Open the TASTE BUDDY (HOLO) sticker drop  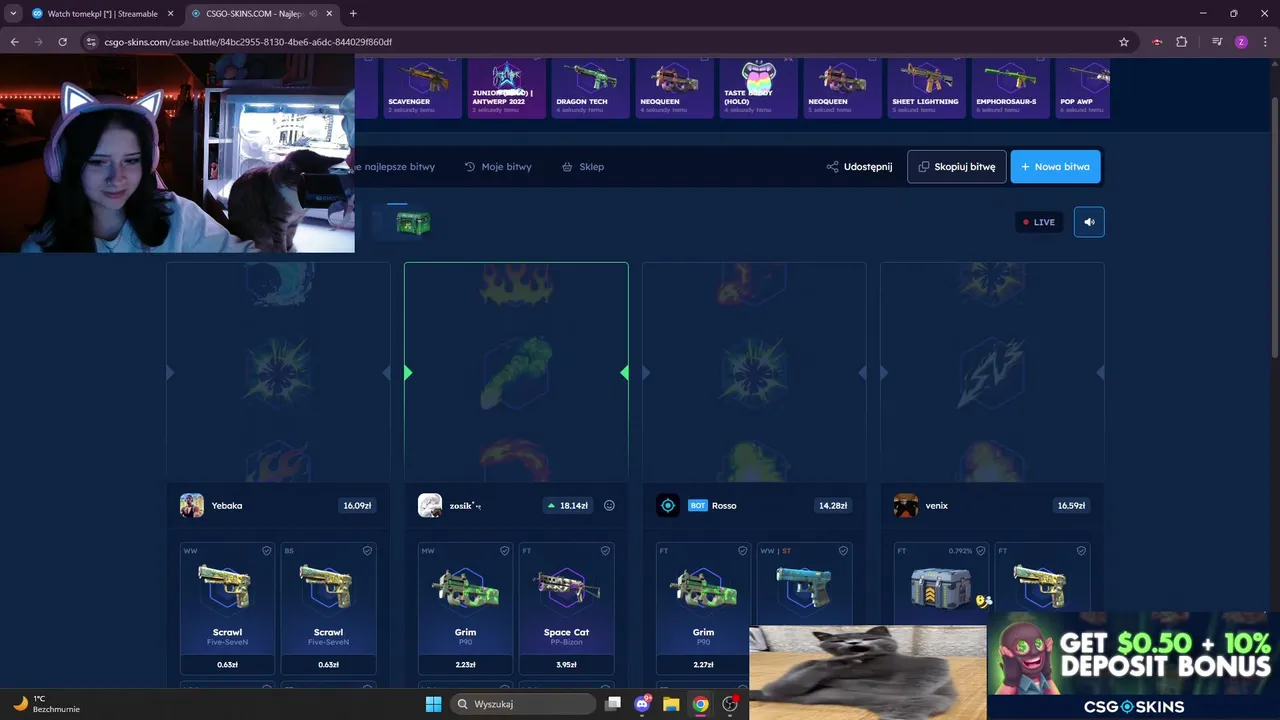tap(757, 88)
